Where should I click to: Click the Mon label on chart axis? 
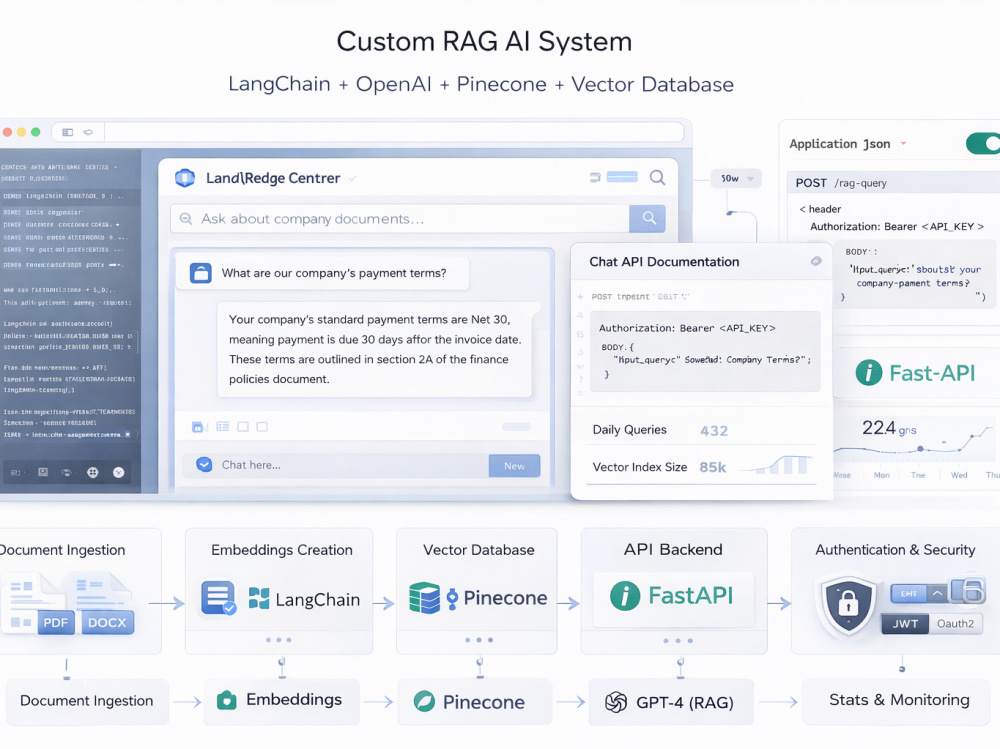881,475
